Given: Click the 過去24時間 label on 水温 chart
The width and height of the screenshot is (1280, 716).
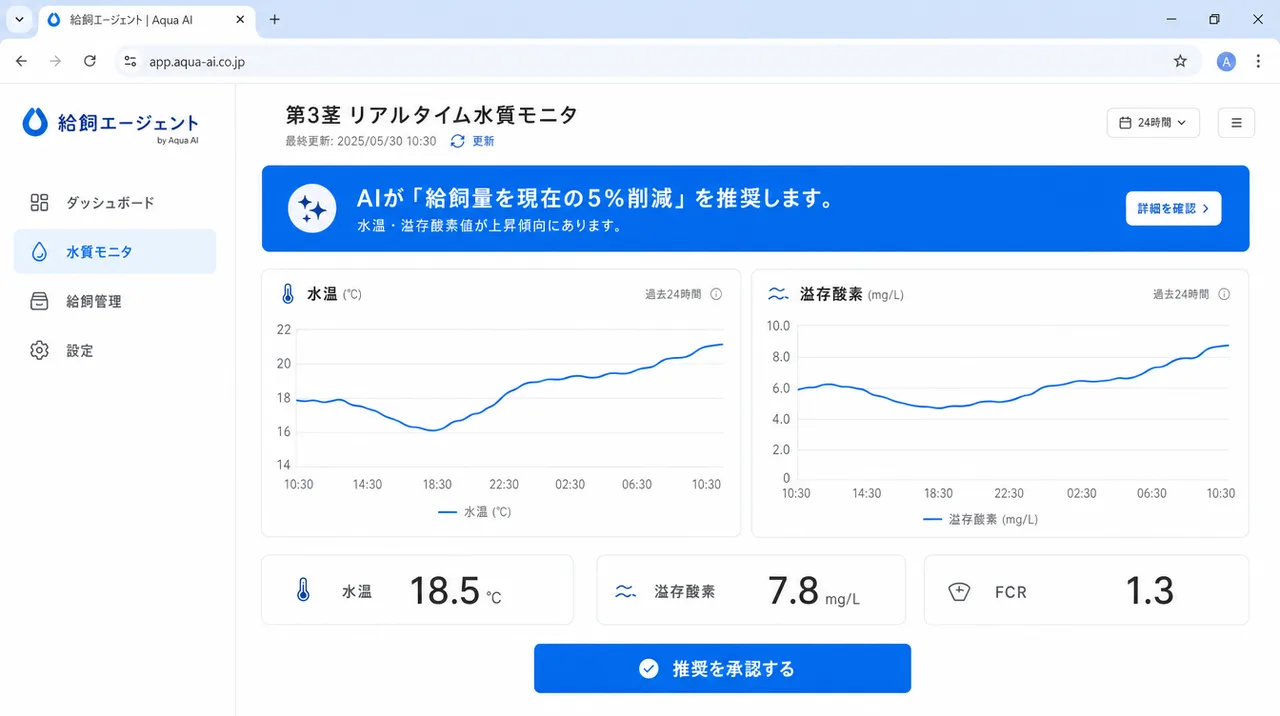Looking at the screenshot, I should (x=673, y=294).
